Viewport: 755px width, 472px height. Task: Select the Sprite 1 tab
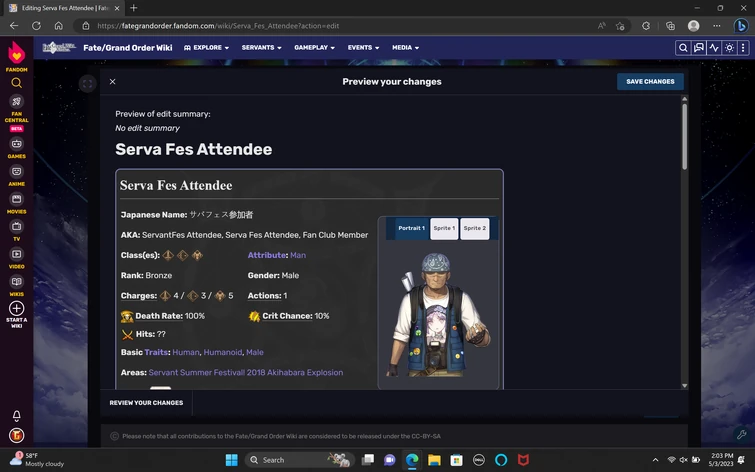click(x=444, y=228)
